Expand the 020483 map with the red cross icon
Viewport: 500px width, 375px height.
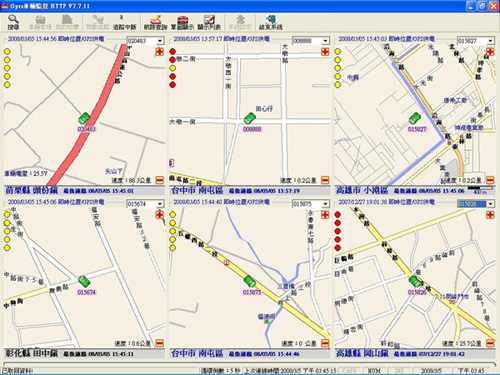pyautogui.click(x=160, y=52)
